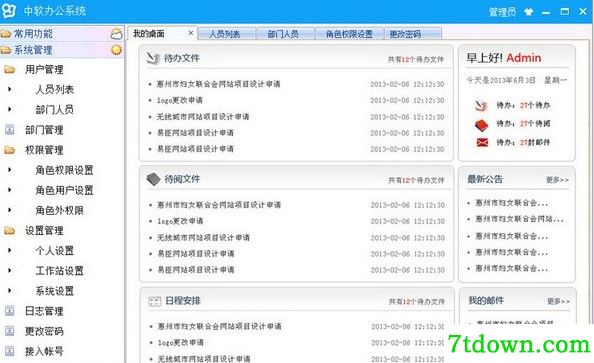Select 工作站设置 in the tree
594x363 pixels.
59,270
